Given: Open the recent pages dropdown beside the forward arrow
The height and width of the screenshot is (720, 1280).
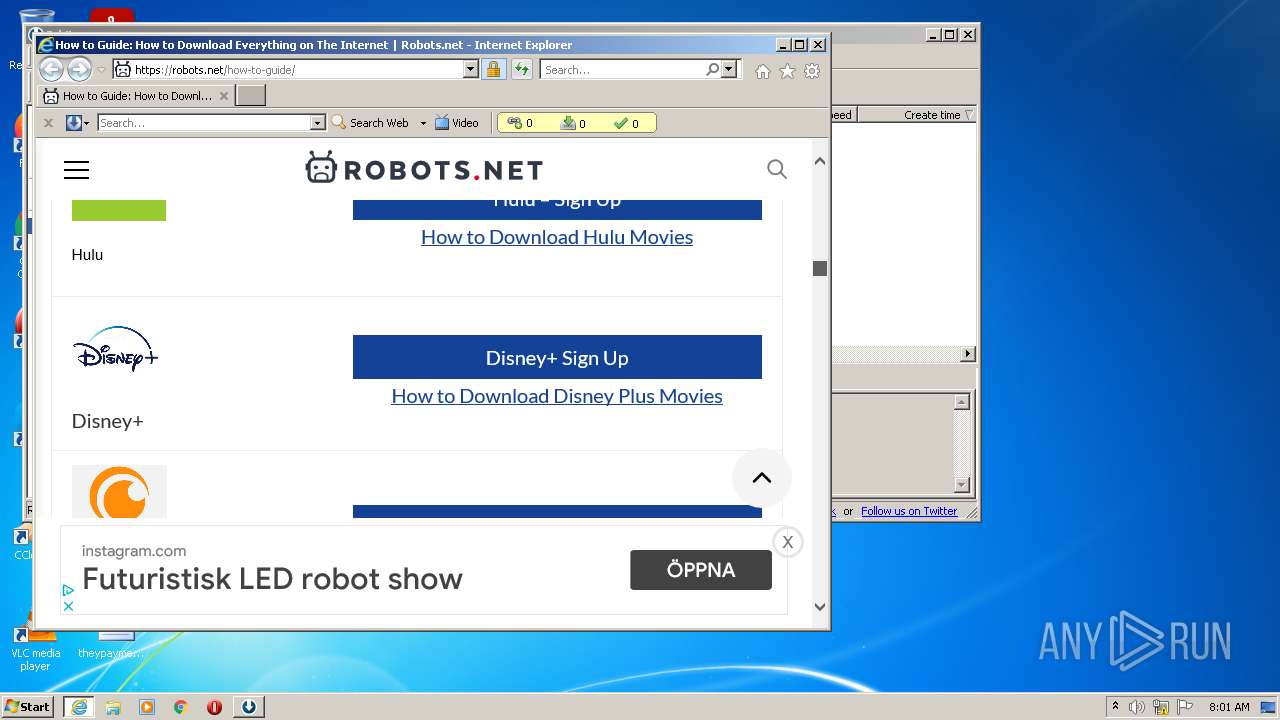Looking at the screenshot, I should tap(101, 70).
